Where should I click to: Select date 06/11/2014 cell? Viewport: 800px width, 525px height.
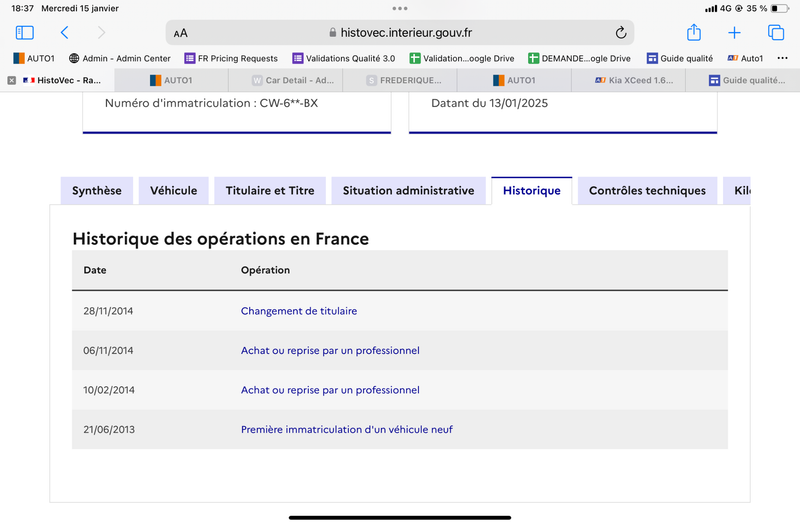108,351
